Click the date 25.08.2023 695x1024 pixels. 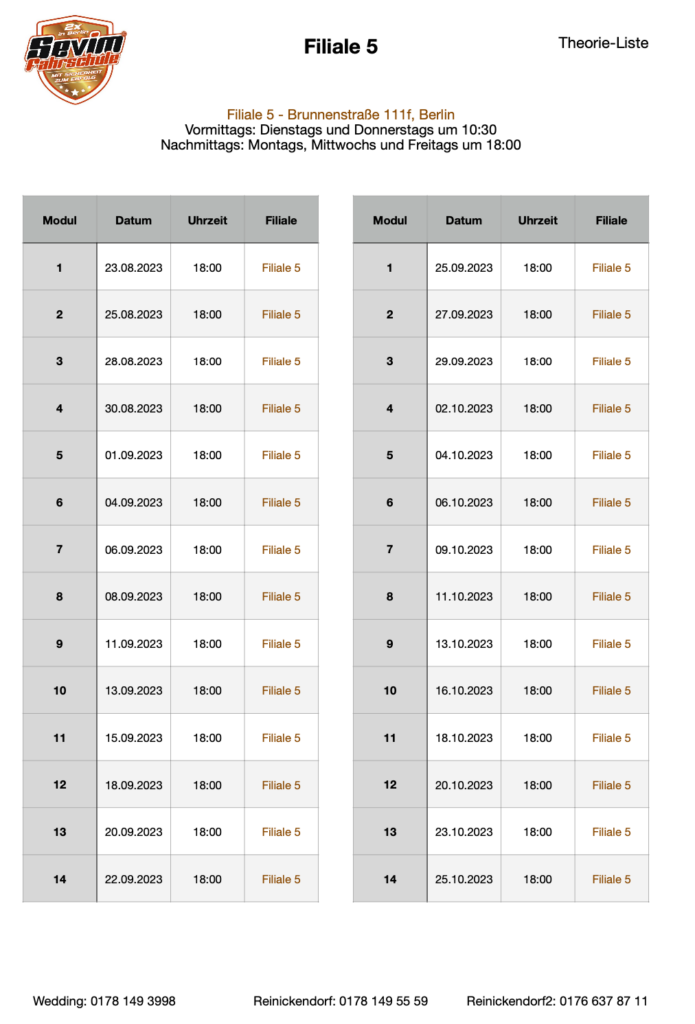[x=133, y=315]
